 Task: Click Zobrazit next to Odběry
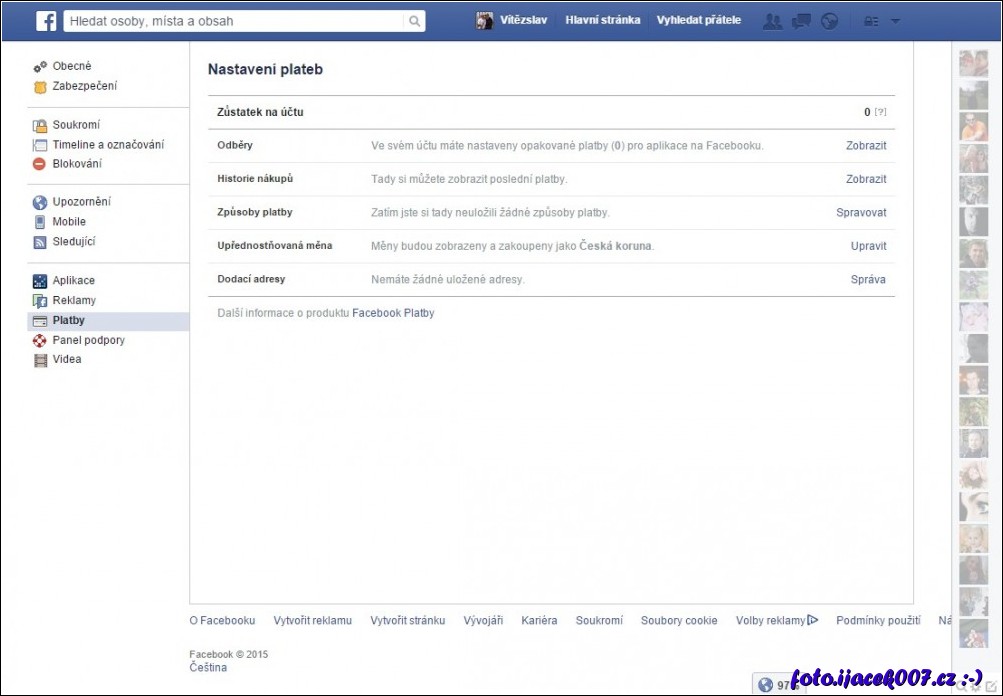(866, 146)
